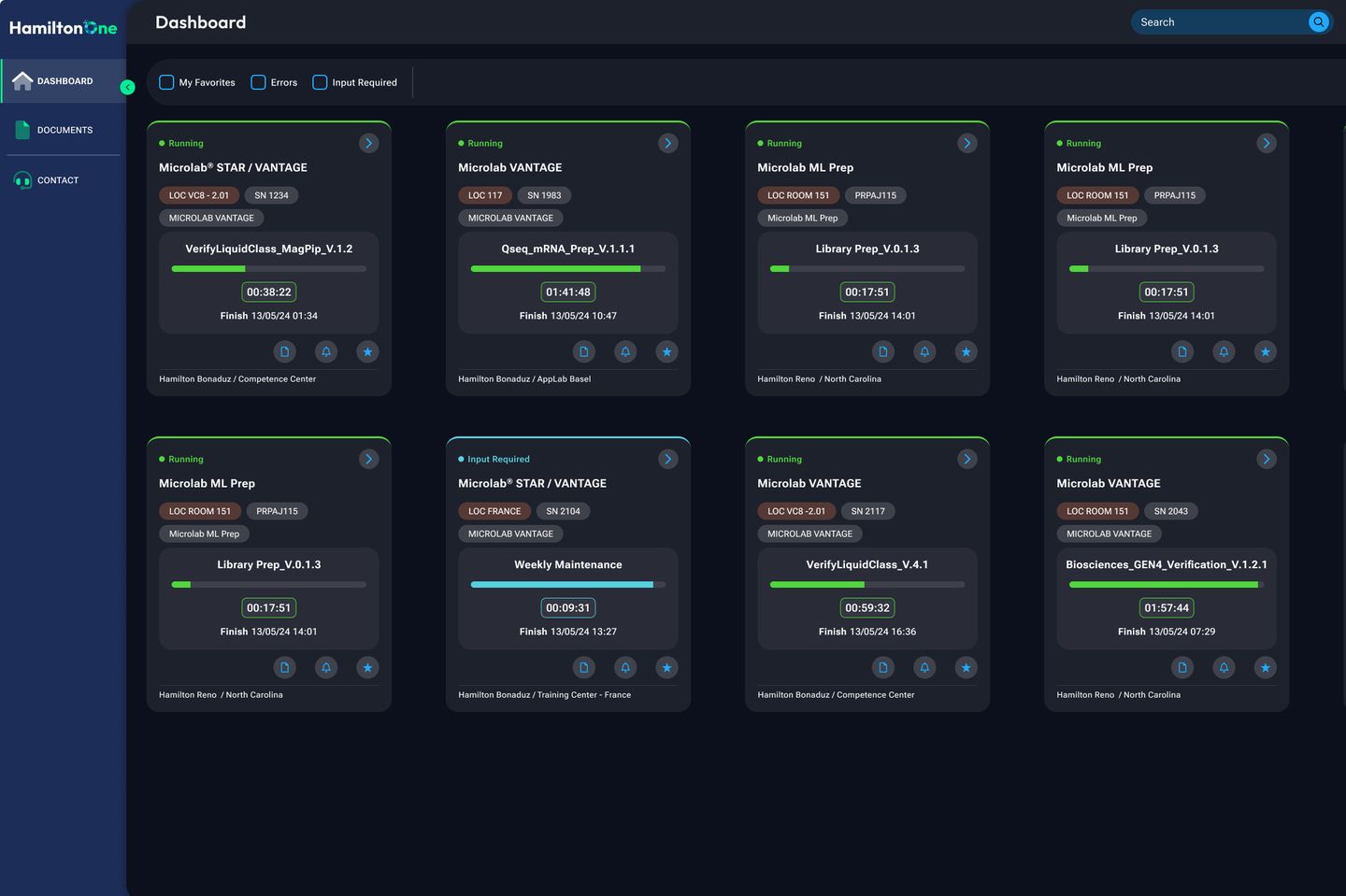Click 'Finish 13/05/24 01:34' text
Image resolution: width=1346 pixels, height=896 pixels.
[269, 316]
